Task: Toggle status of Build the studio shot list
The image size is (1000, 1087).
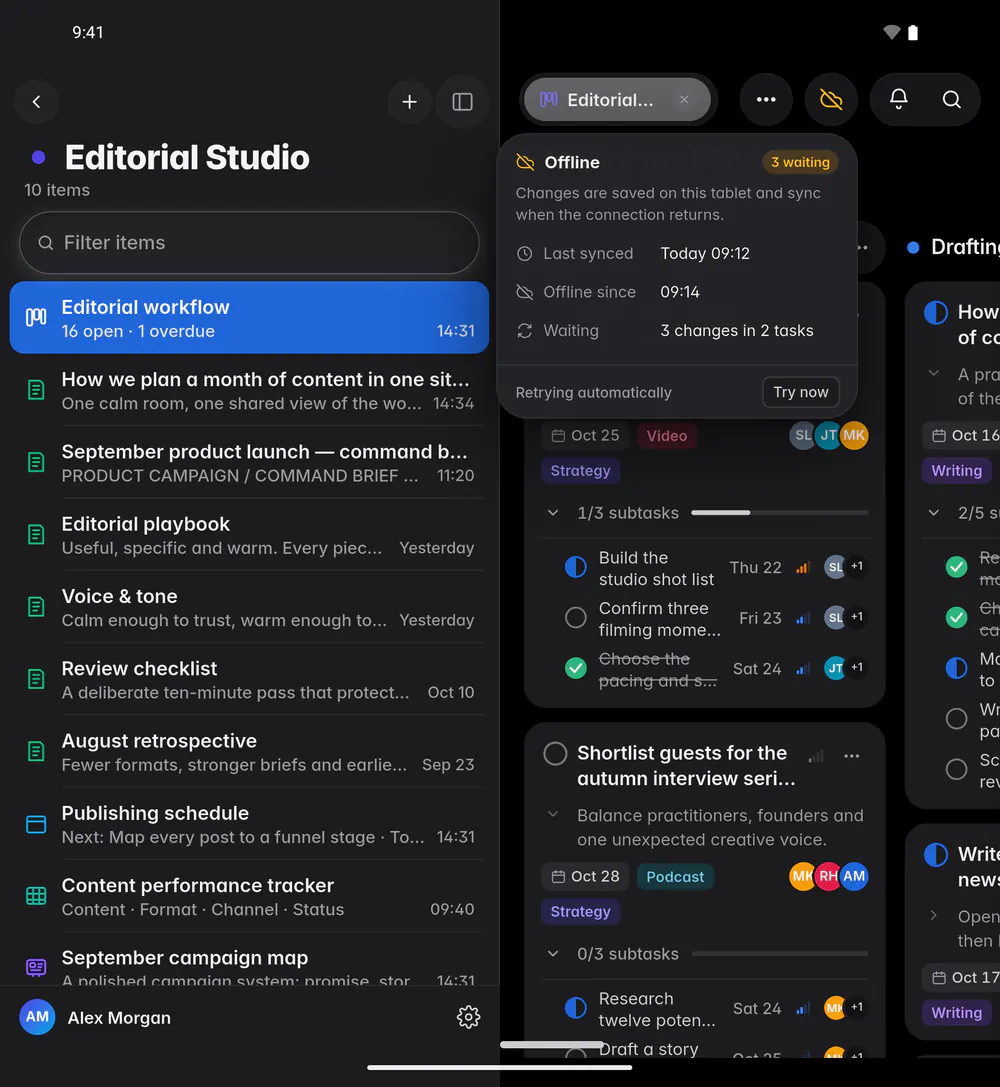Action: (x=575, y=567)
